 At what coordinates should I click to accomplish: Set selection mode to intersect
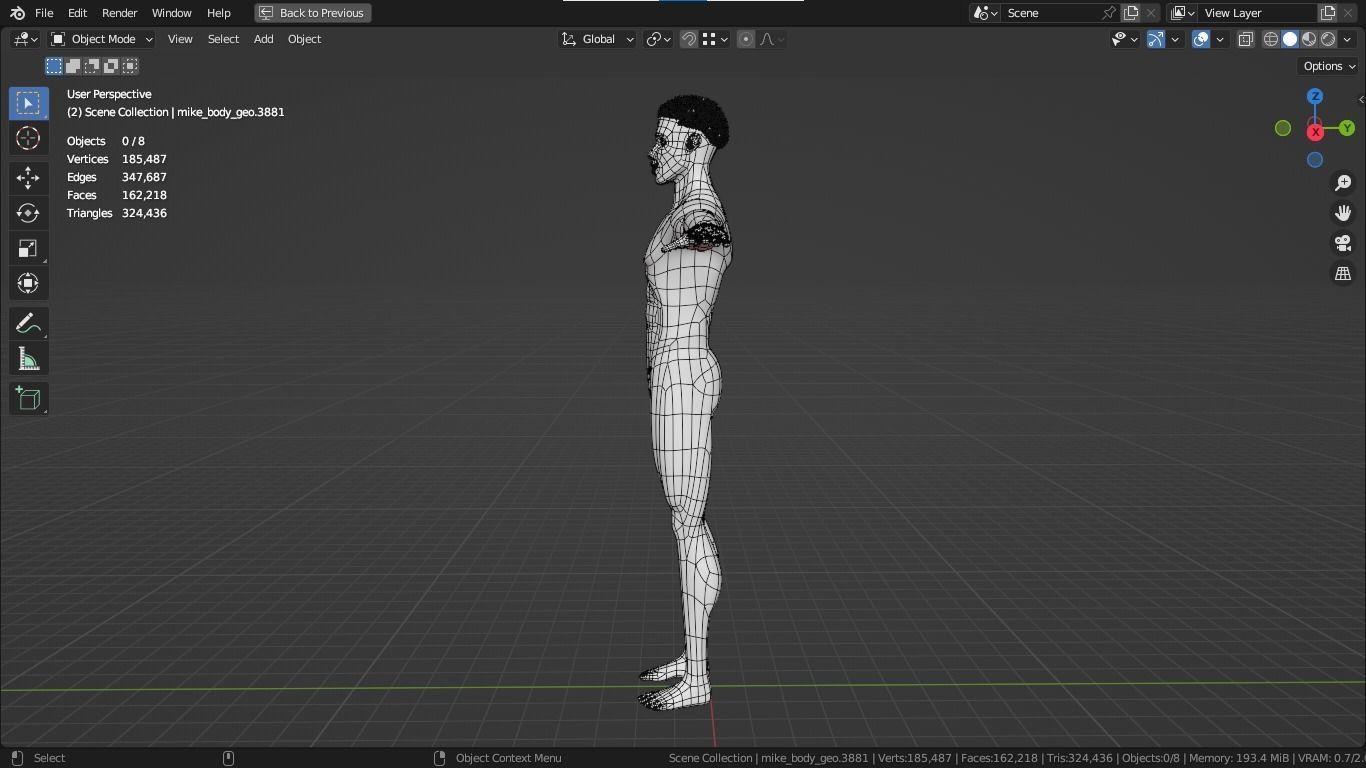[x=130, y=66]
